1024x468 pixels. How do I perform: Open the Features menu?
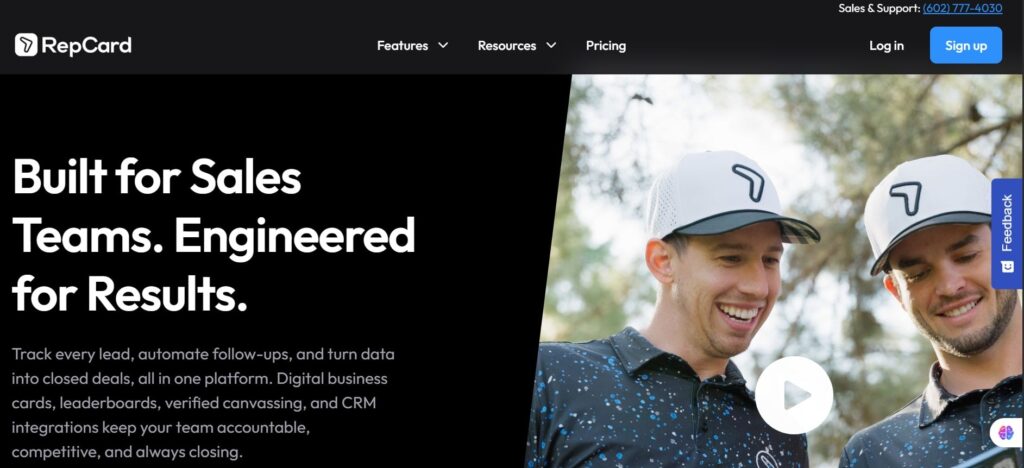(x=402, y=46)
